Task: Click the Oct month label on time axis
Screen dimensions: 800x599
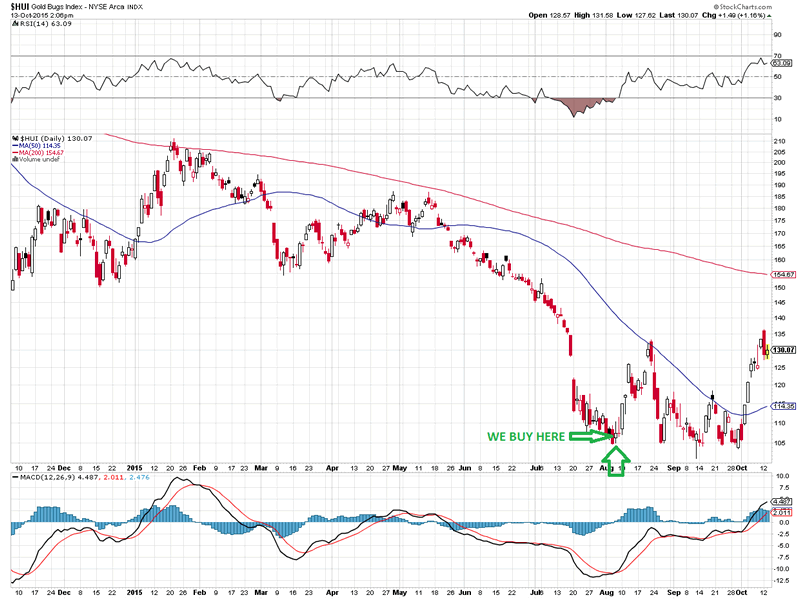Action: (741, 468)
